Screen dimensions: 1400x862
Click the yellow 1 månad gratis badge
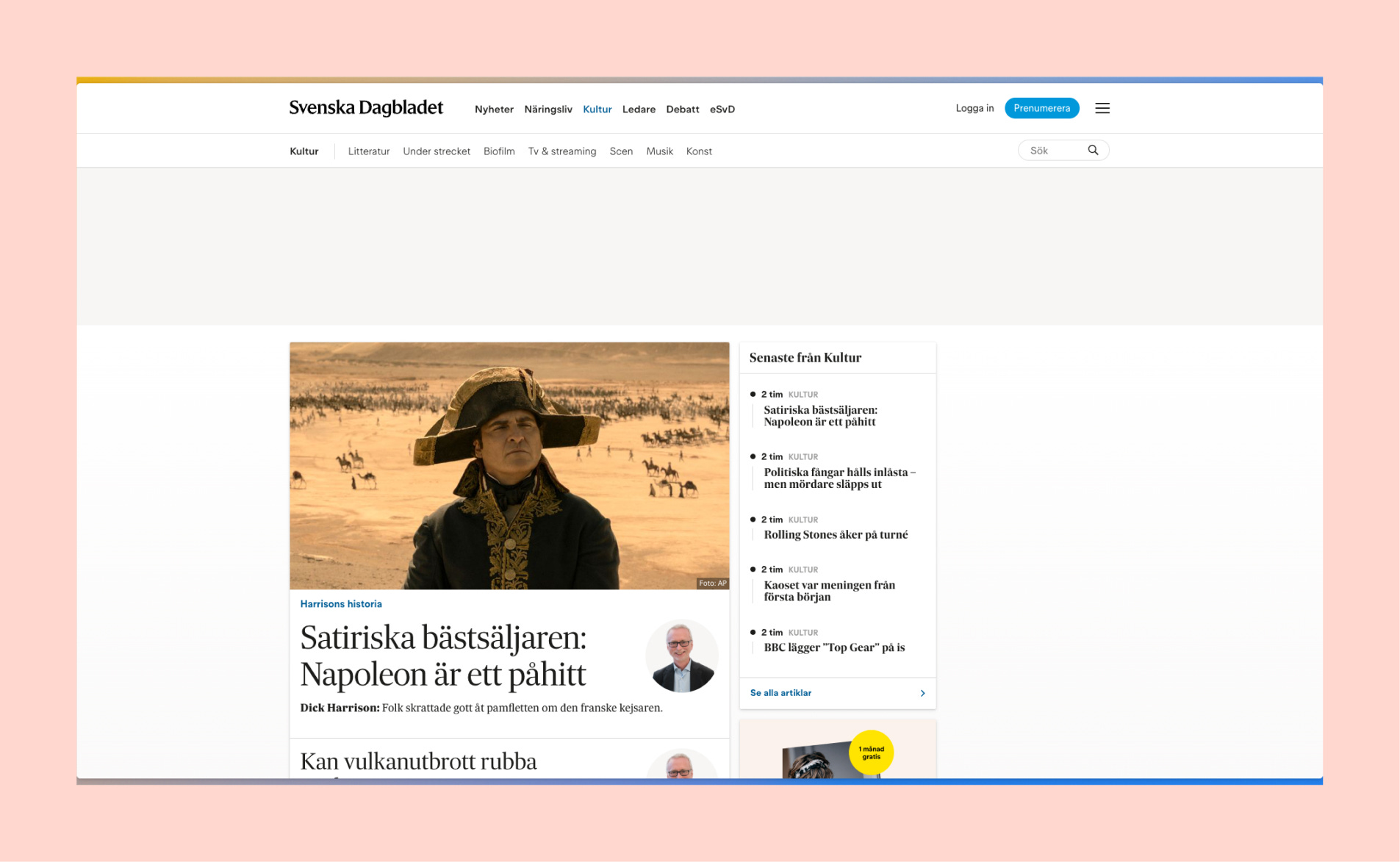(871, 753)
